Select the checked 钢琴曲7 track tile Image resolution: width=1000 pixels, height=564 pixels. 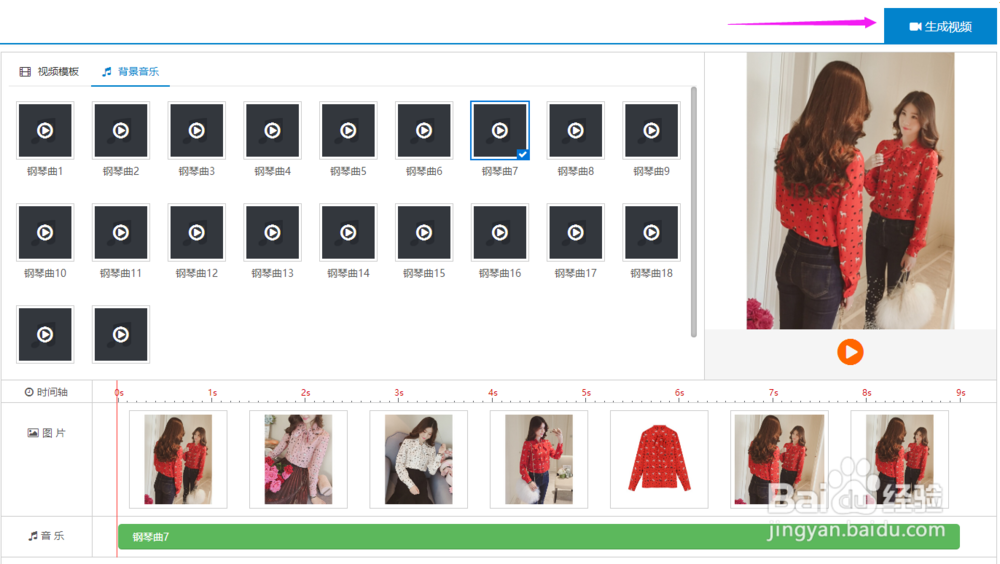click(x=500, y=130)
